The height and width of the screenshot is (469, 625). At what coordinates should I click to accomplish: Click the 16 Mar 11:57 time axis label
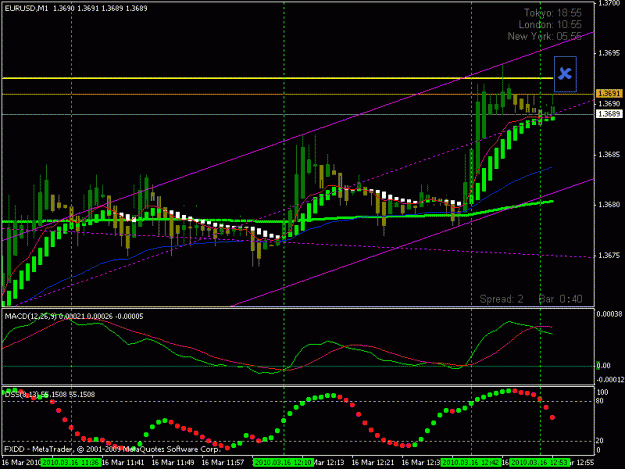[223, 463]
